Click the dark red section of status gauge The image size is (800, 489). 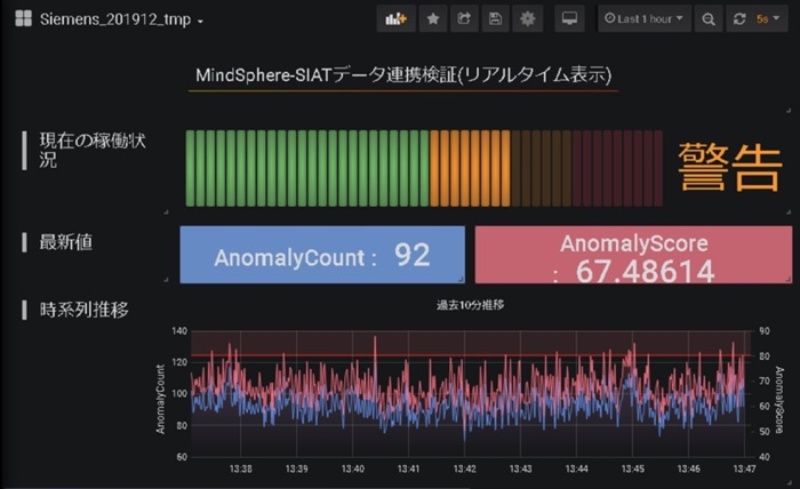tap(617, 168)
